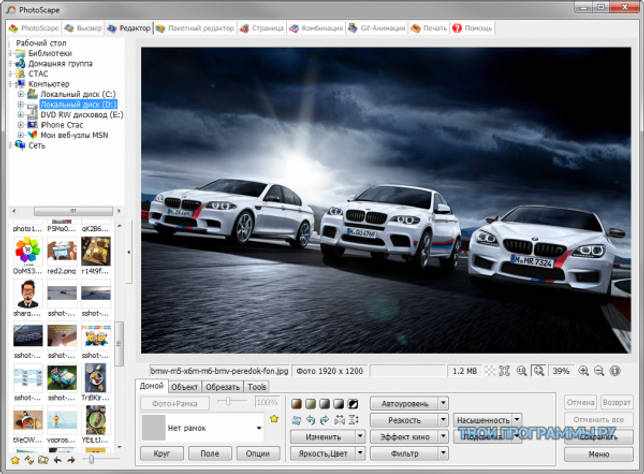Expand the DVD RW дисковод (E:) node
The width and height of the screenshot is (644, 474).
pyautogui.click(x=21, y=115)
